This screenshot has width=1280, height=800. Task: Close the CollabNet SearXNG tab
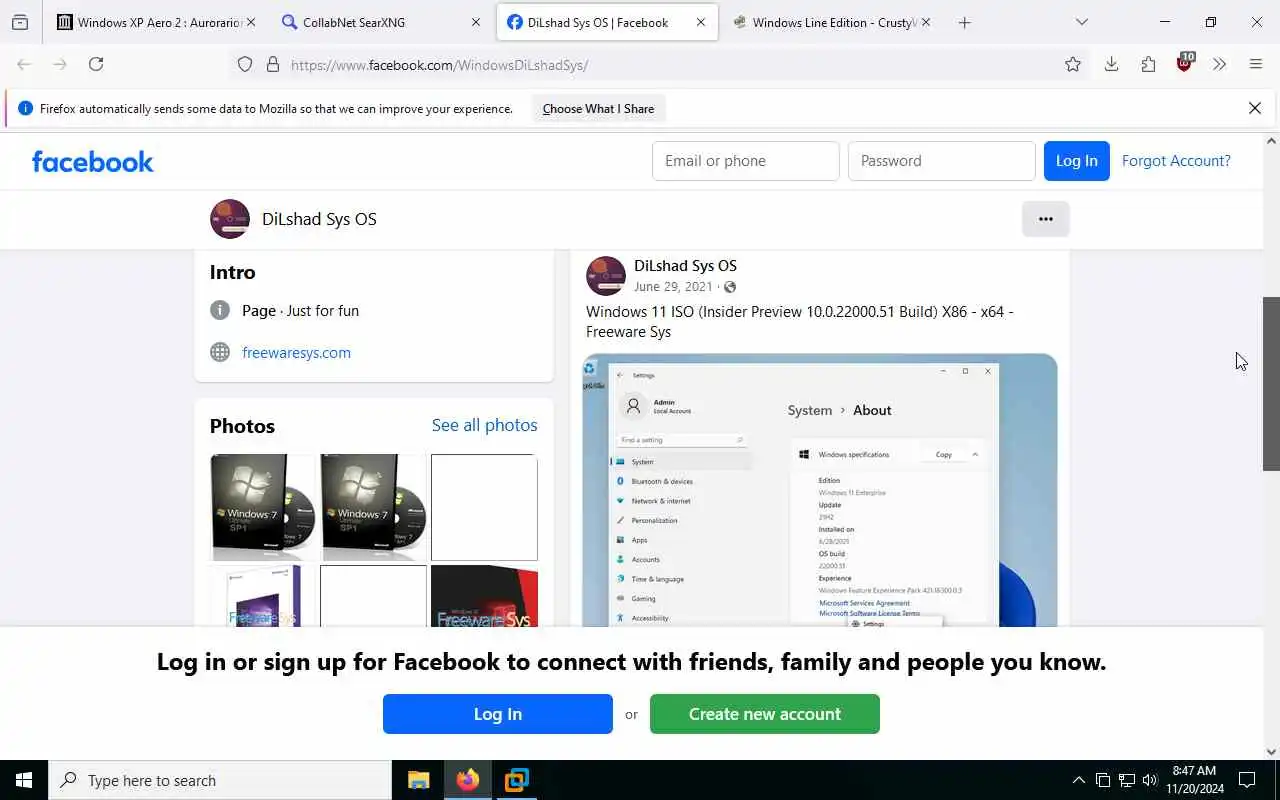[x=476, y=22]
